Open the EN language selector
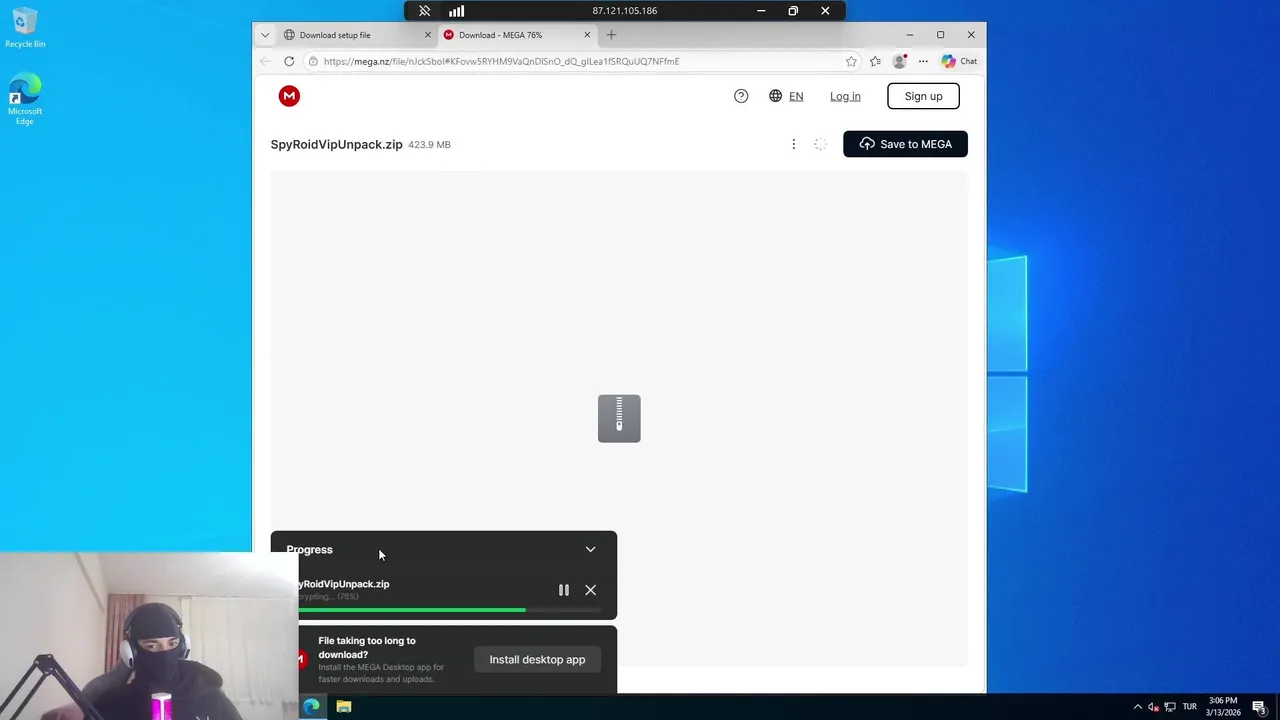Image resolution: width=1280 pixels, height=720 pixels. tap(786, 96)
